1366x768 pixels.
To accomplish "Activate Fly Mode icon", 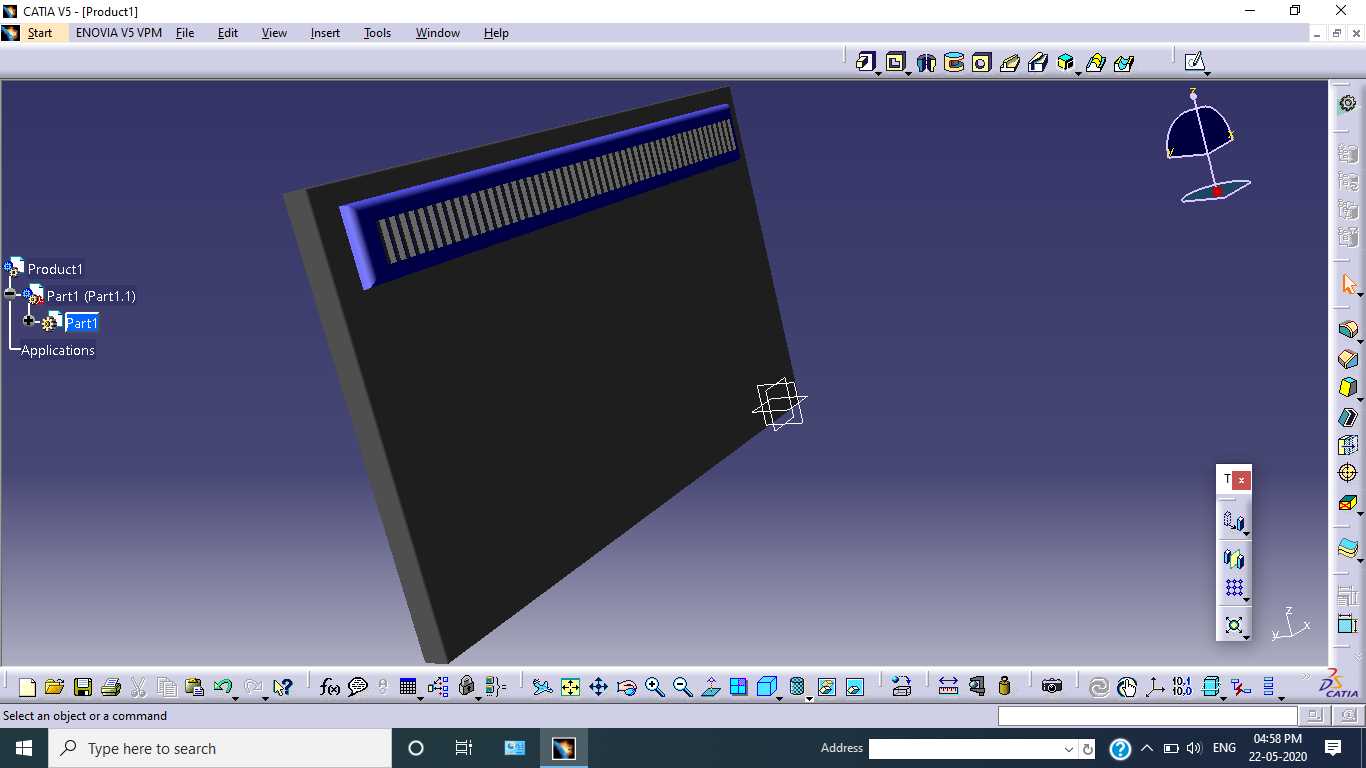I will pos(542,687).
